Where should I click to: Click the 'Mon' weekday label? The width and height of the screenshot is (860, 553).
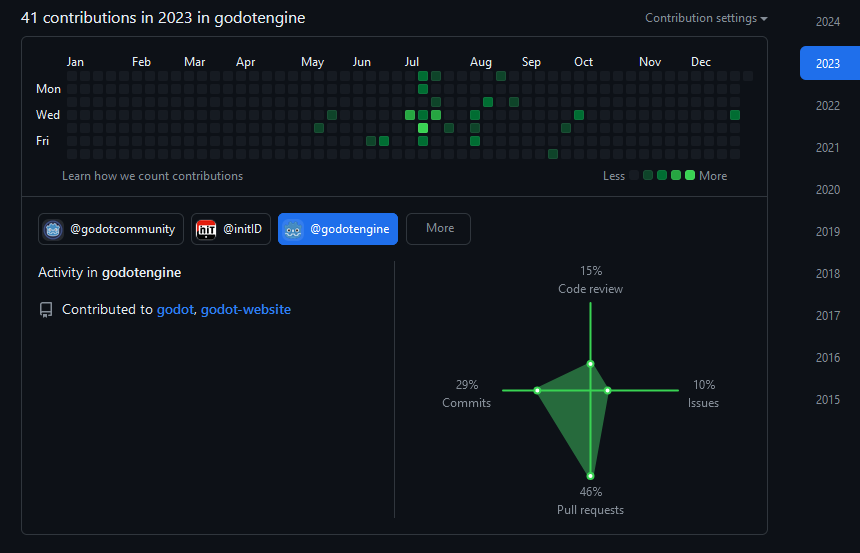pyautogui.click(x=48, y=89)
